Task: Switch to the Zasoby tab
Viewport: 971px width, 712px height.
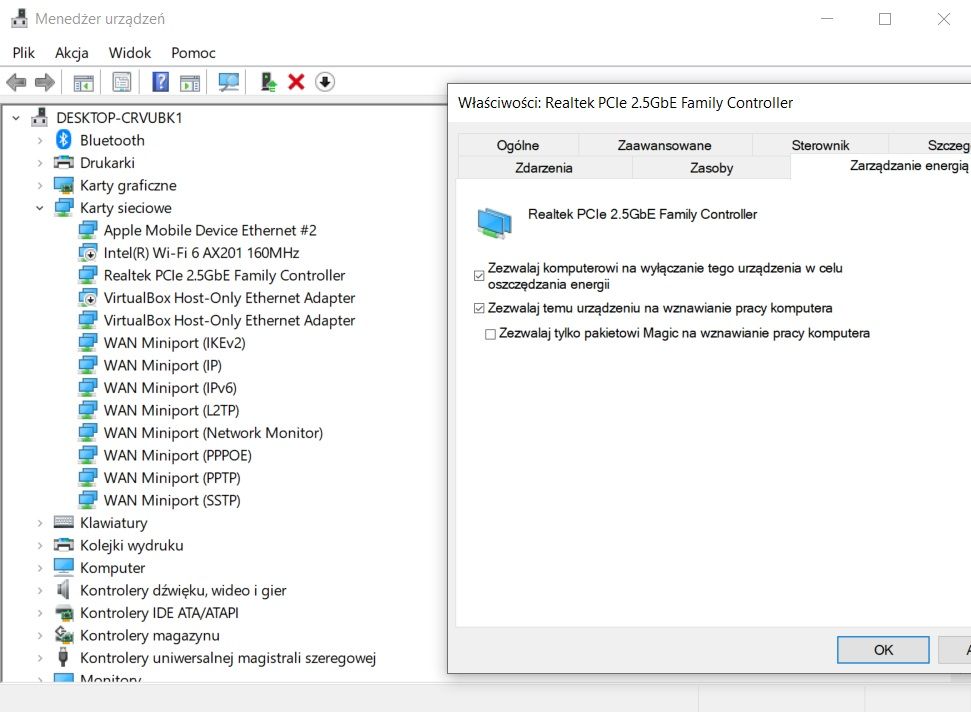Action: [712, 168]
